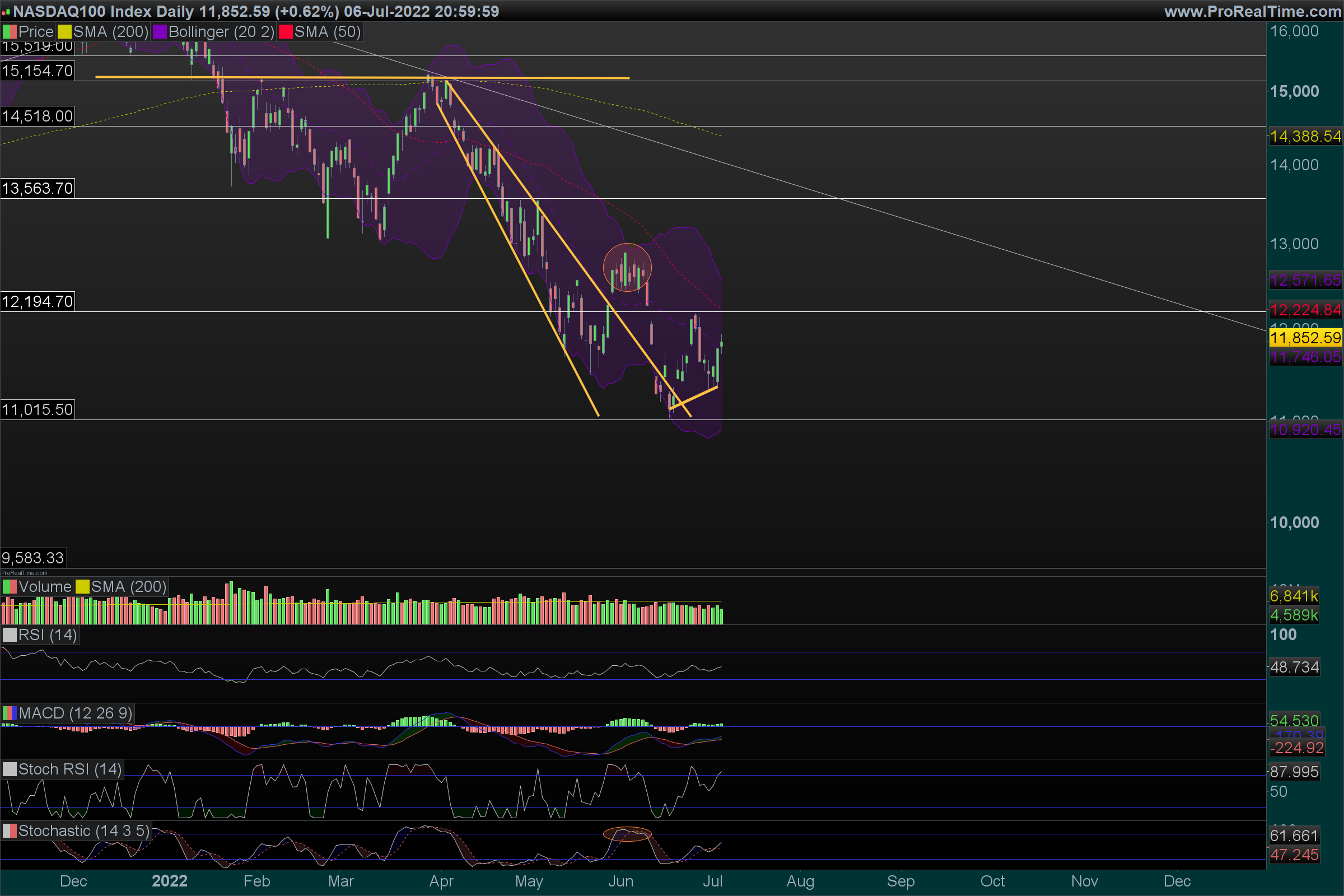Screen dimensions: 1344x896
Task: Click the Price legend candle icon
Action: pyautogui.click(x=9, y=31)
